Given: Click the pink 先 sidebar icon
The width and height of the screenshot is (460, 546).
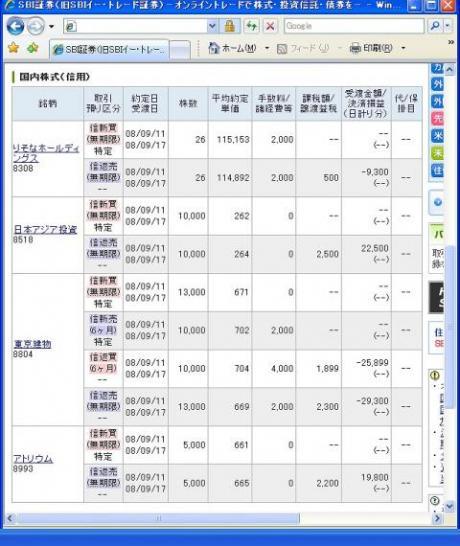Looking at the screenshot, I should (438, 119).
